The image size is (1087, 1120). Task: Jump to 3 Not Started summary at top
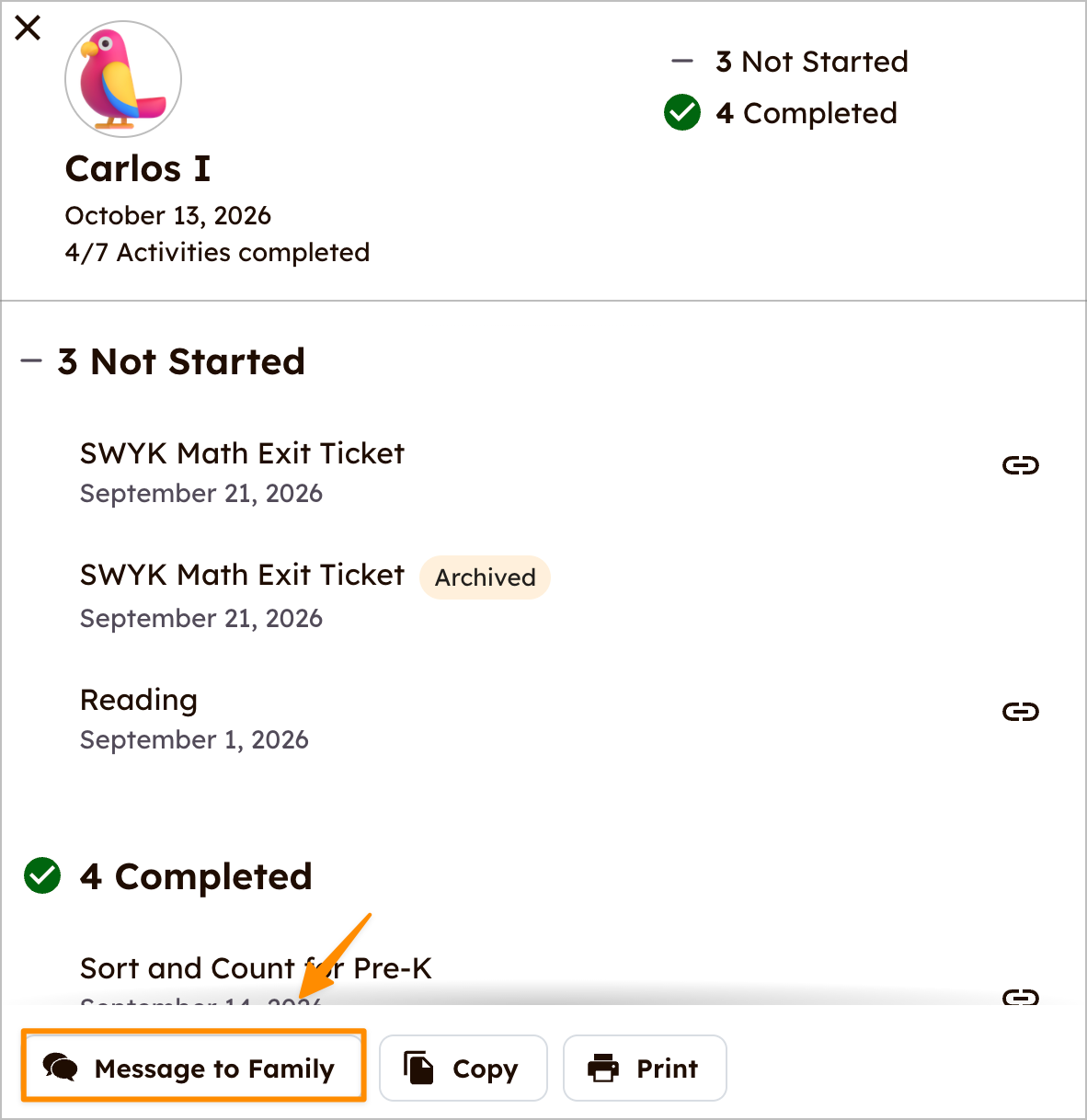790,62
